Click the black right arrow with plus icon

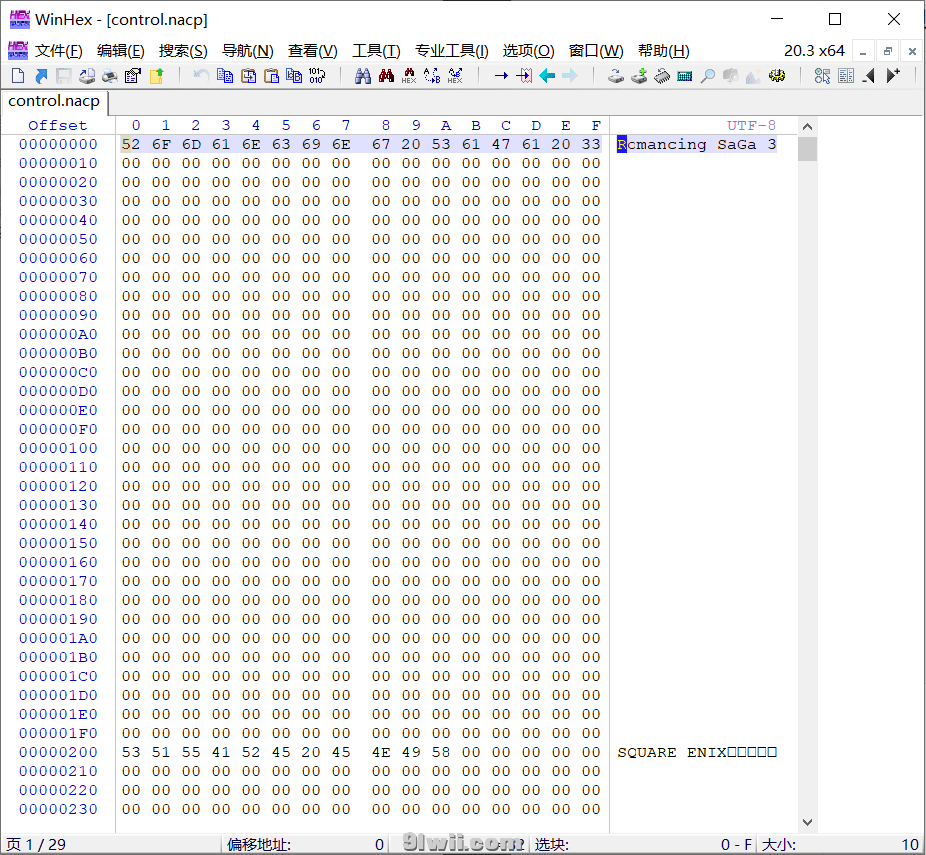point(893,76)
